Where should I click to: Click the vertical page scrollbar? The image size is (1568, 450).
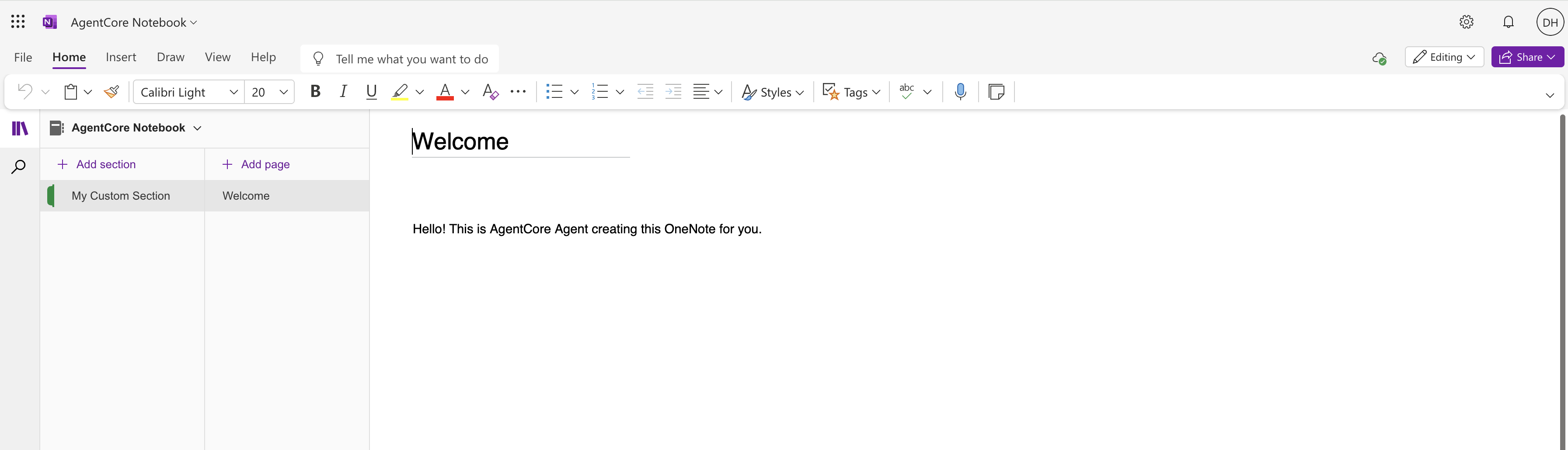[x=1562, y=282]
